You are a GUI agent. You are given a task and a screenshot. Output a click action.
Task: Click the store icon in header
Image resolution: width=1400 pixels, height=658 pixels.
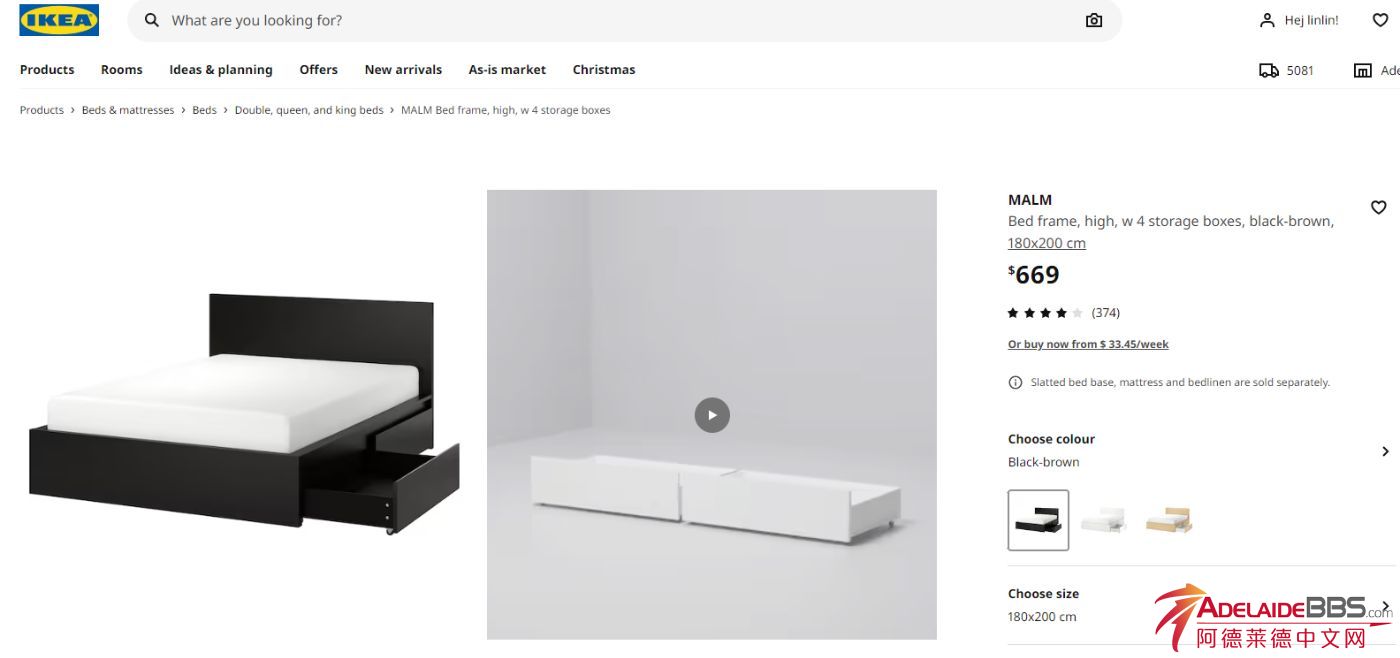[1362, 70]
